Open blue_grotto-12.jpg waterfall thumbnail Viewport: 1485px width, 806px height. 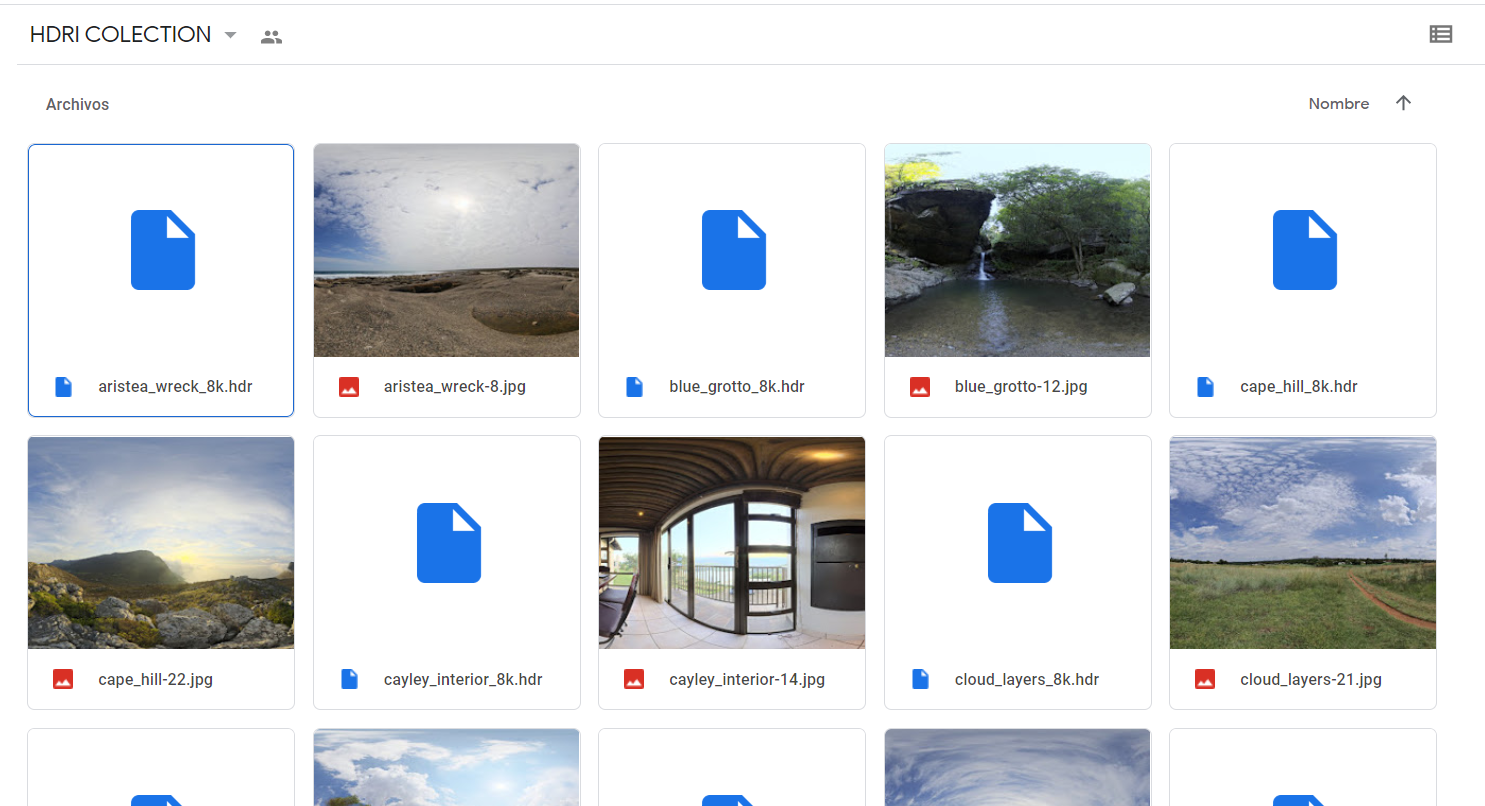[x=1018, y=250]
